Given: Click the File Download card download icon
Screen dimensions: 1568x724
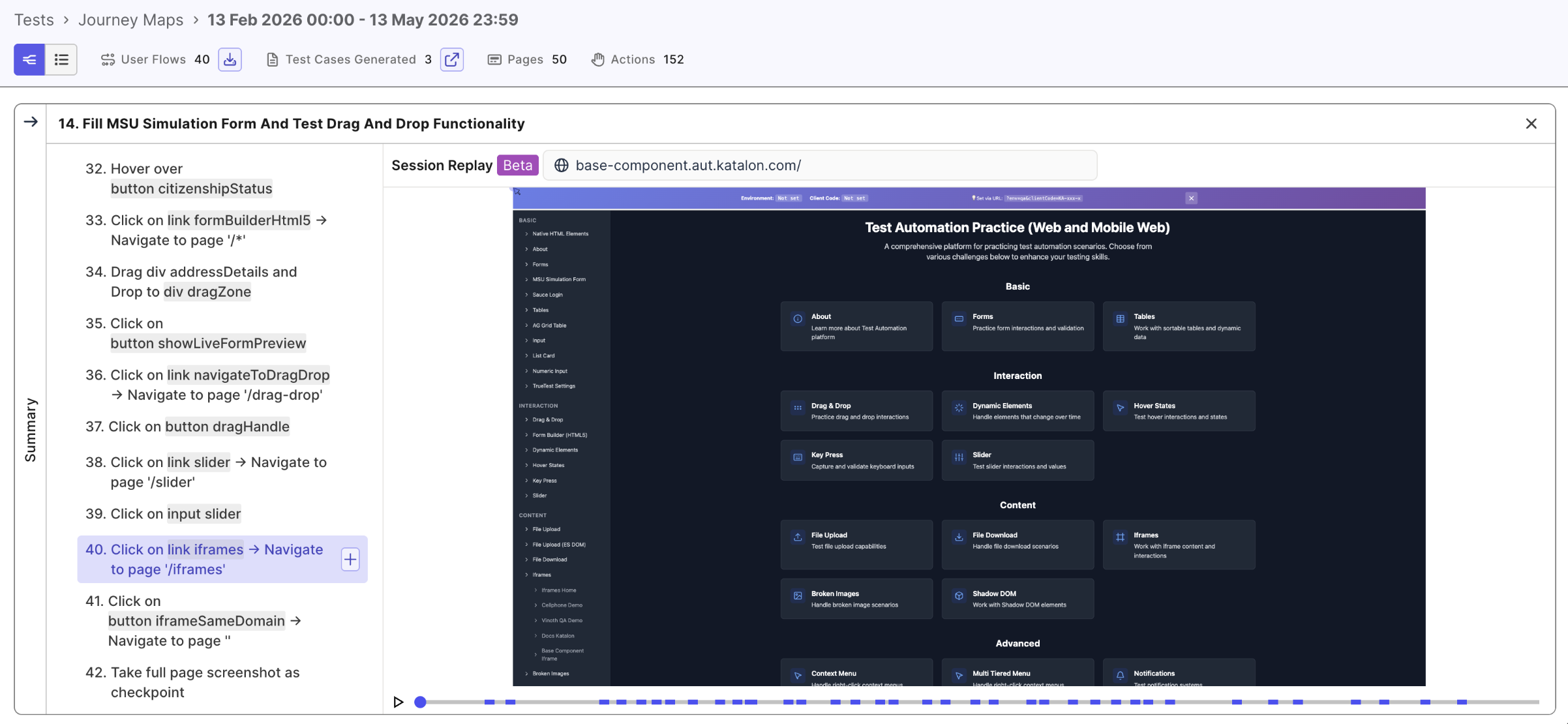Looking at the screenshot, I should point(959,537).
